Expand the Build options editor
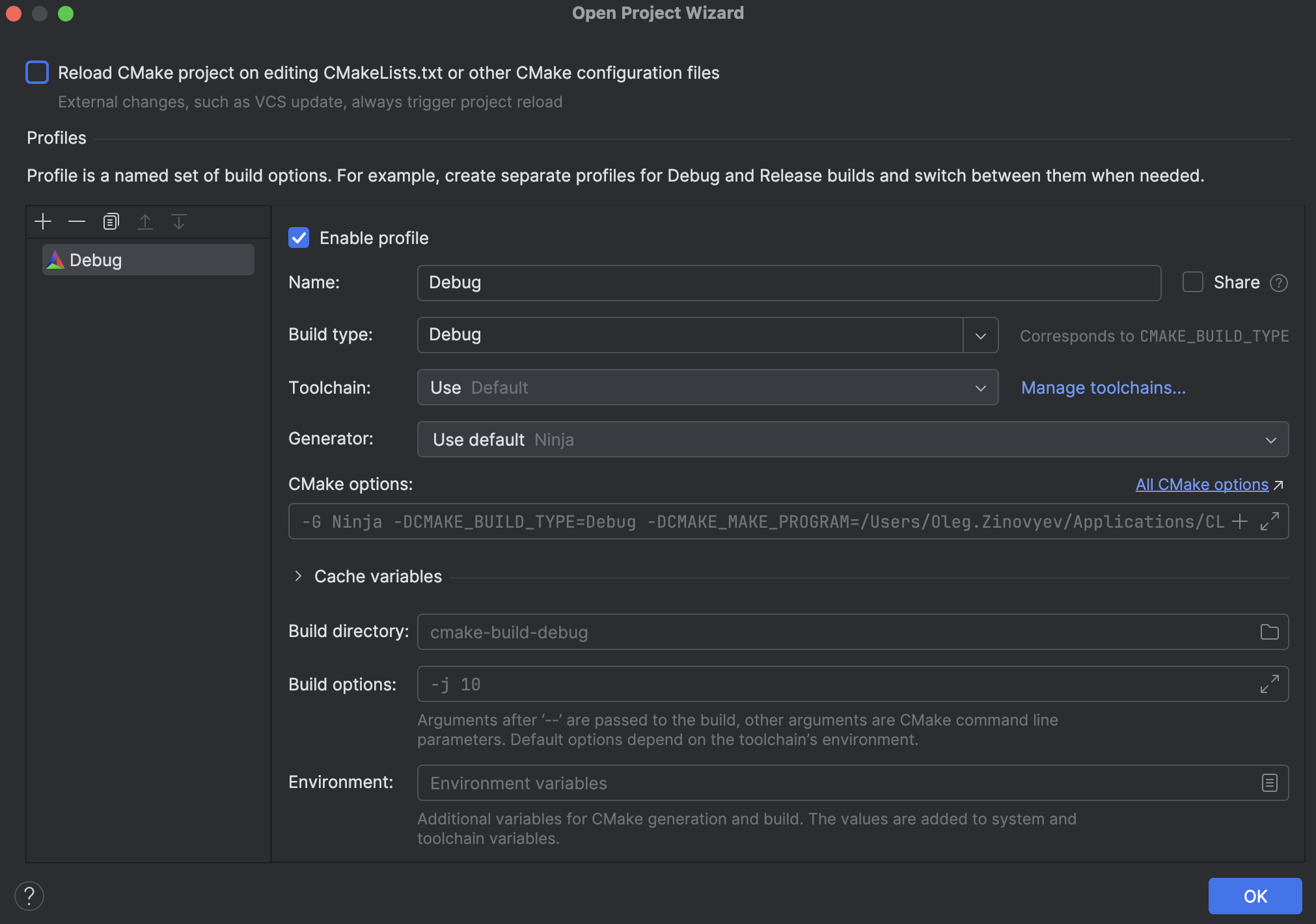 pyautogui.click(x=1268, y=684)
